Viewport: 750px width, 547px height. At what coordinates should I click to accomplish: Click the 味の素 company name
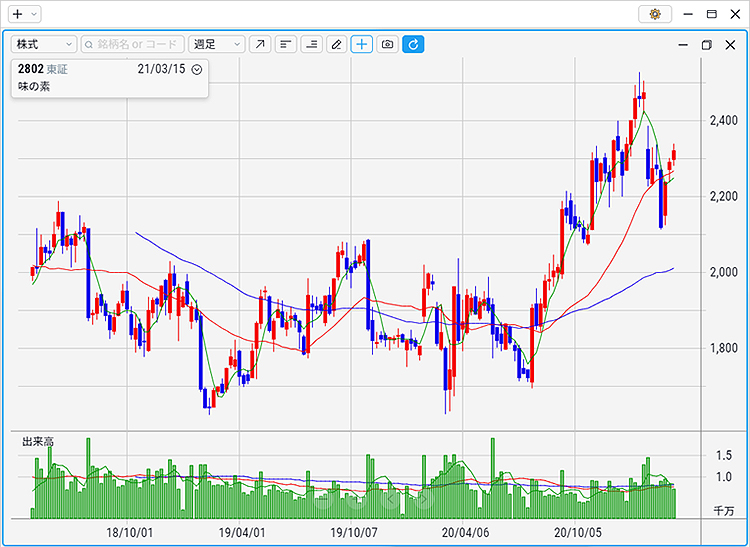pos(34,86)
